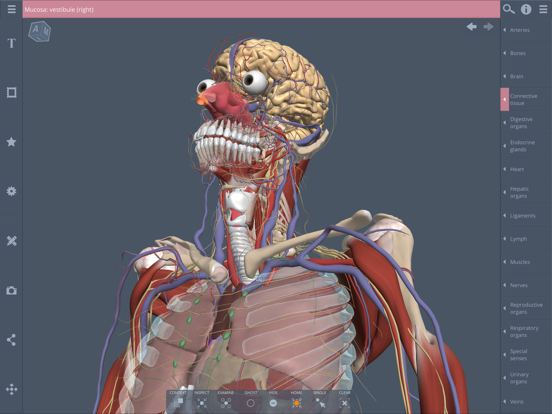Hide the selected structure
552x414 pixels.
point(273,400)
